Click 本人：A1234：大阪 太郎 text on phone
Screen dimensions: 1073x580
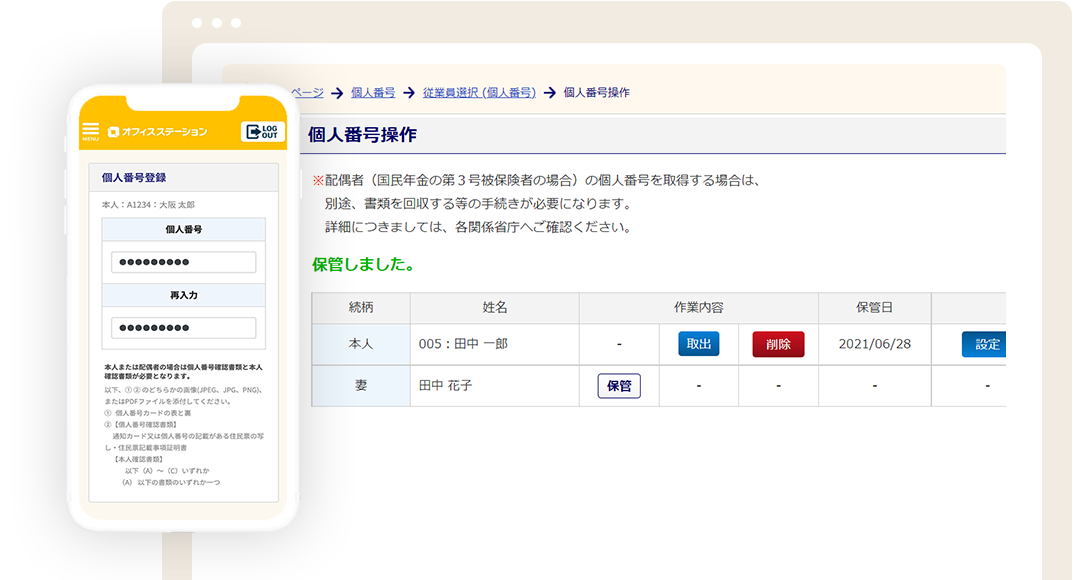click(148, 205)
